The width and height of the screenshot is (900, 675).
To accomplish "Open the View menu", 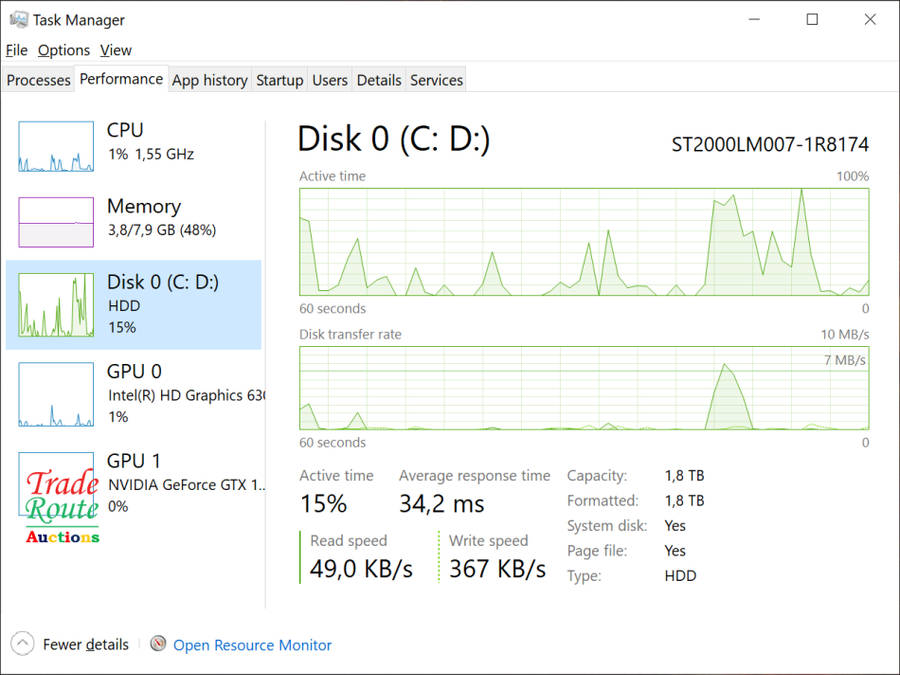I will 116,50.
